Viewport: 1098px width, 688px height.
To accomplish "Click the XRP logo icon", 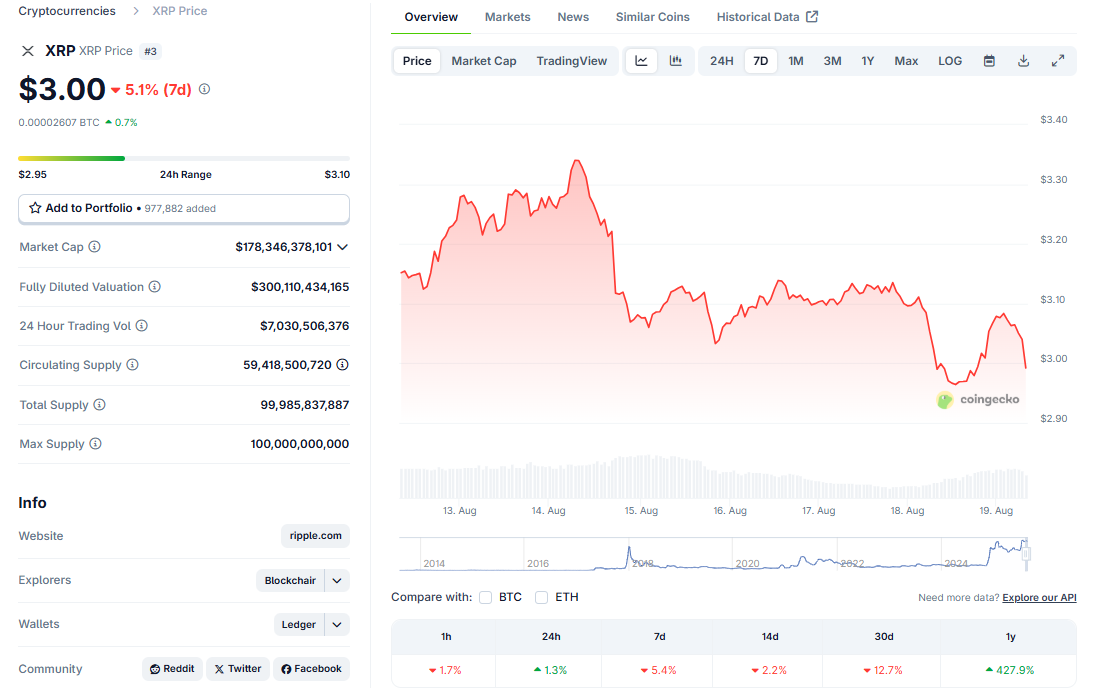I will tap(27, 50).
